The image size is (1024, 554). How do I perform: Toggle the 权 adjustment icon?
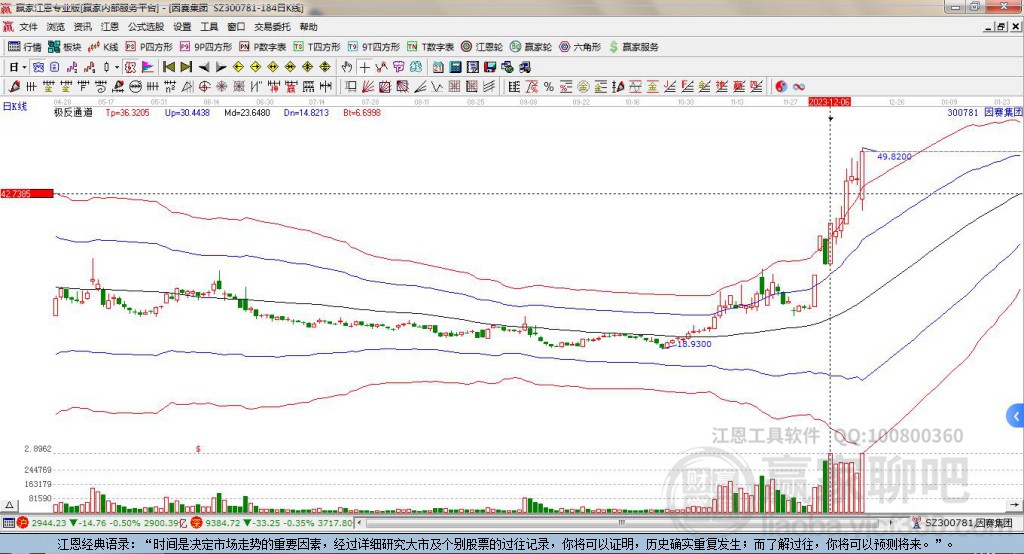click(x=130, y=67)
